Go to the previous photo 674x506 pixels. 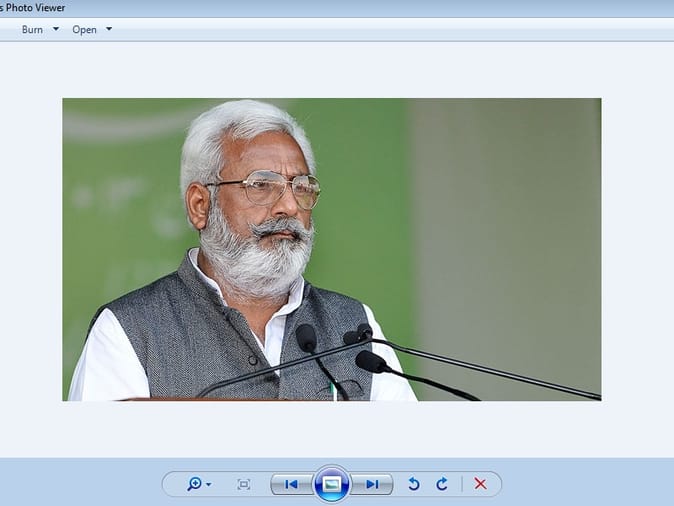coord(291,484)
